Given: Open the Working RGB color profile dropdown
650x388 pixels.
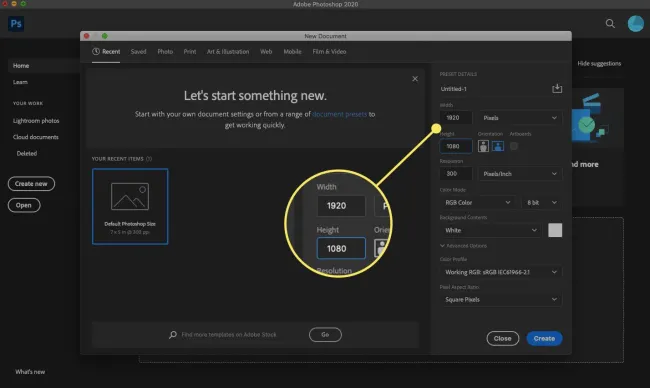Looking at the screenshot, I should click(x=501, y=272).
